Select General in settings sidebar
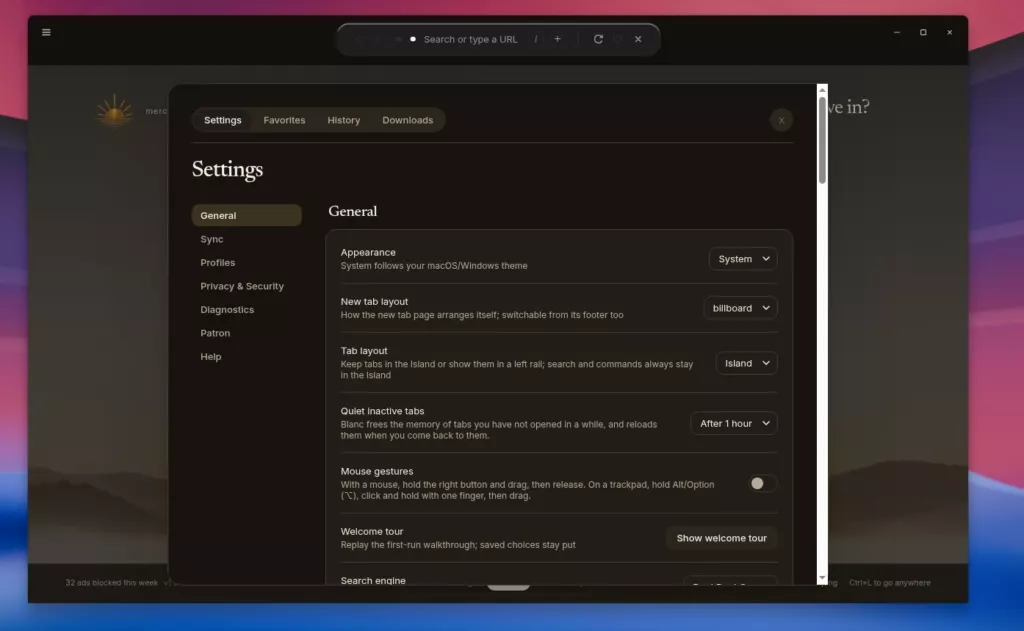Image resolution: width=1024 pixels, height=631 pixels. [246, 216]
